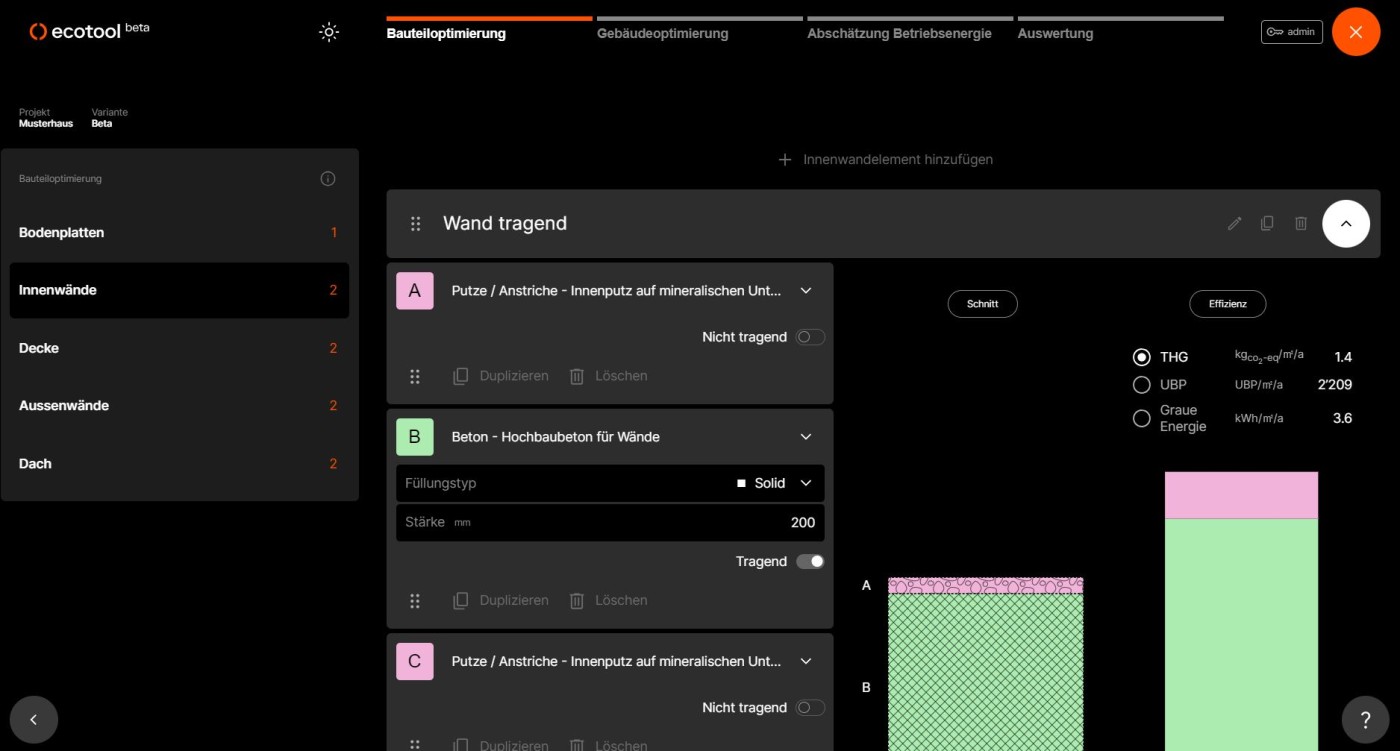Open help with the question mark button
The image size is (1400, 751).
click(x=1365, y=719)
